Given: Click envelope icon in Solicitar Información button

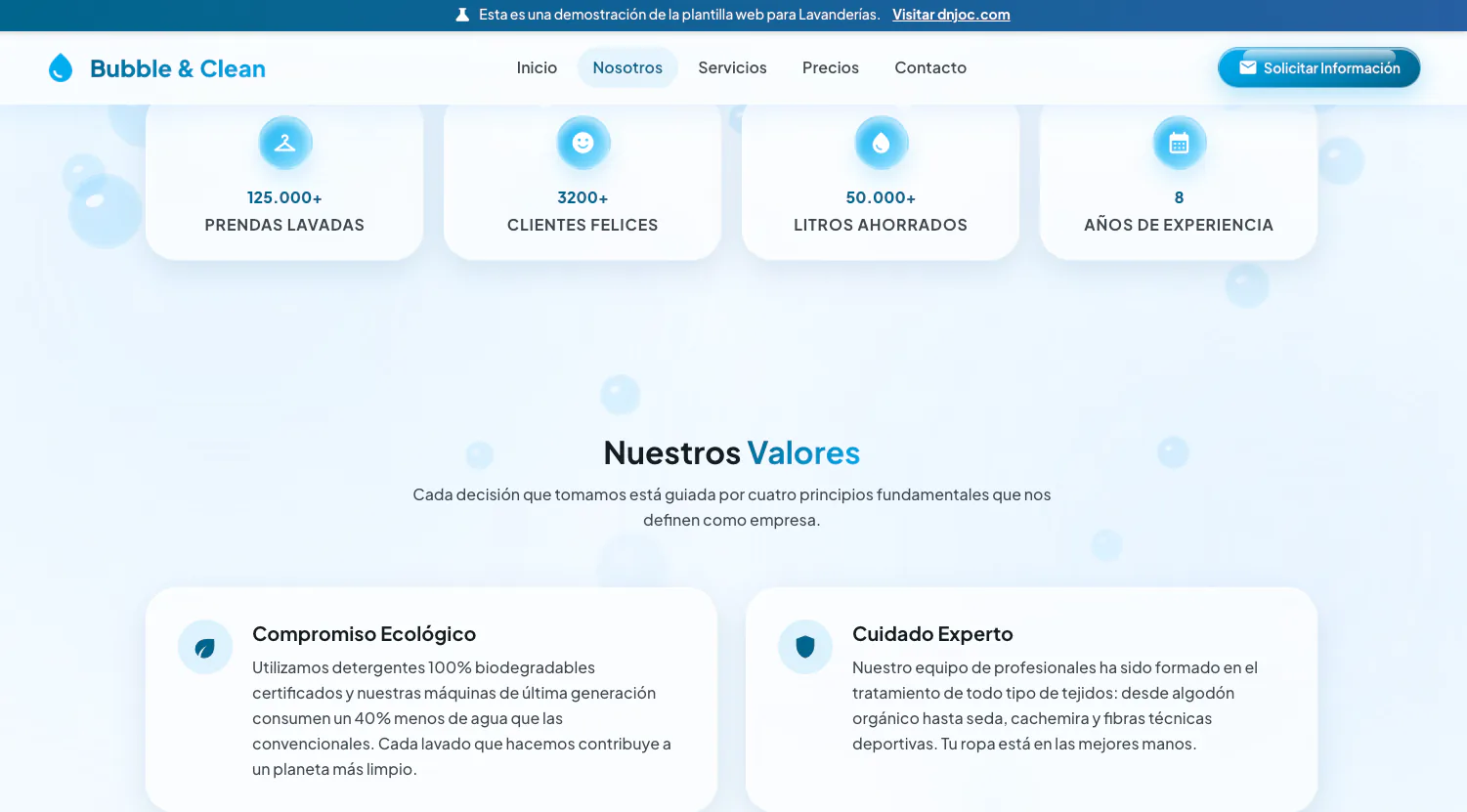Looking at the screenshot, I should click(1248, 67).
